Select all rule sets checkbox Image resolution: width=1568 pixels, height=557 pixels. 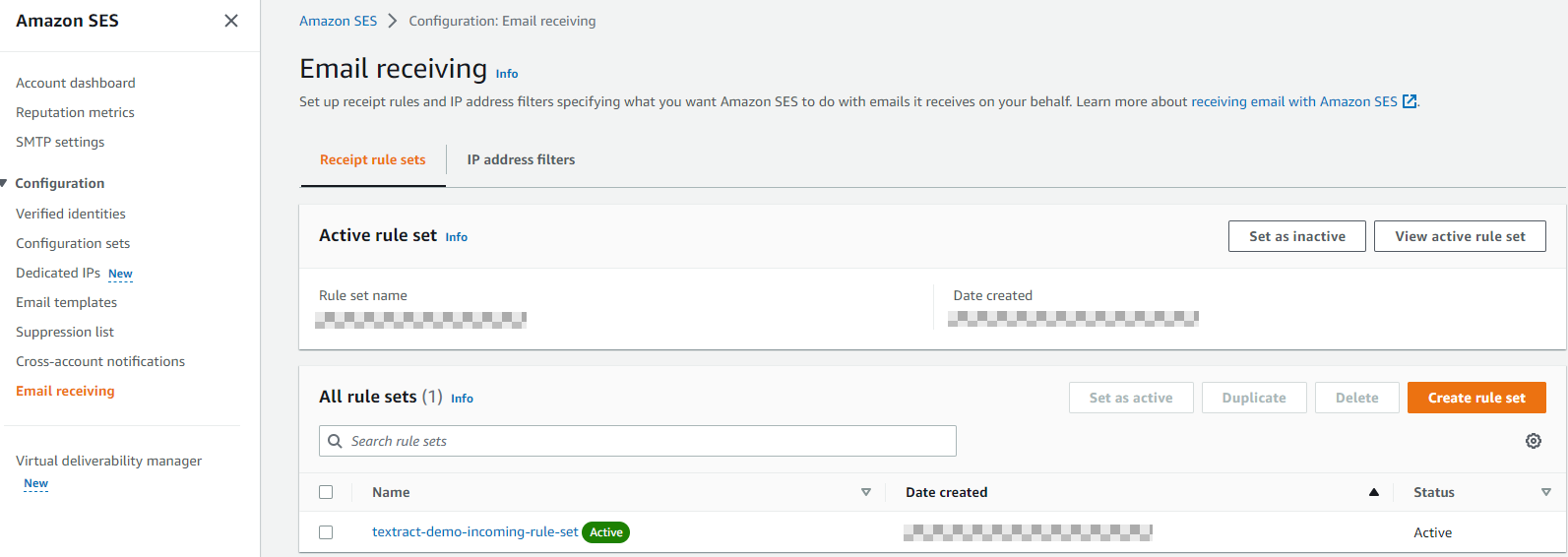pos(326,492)
